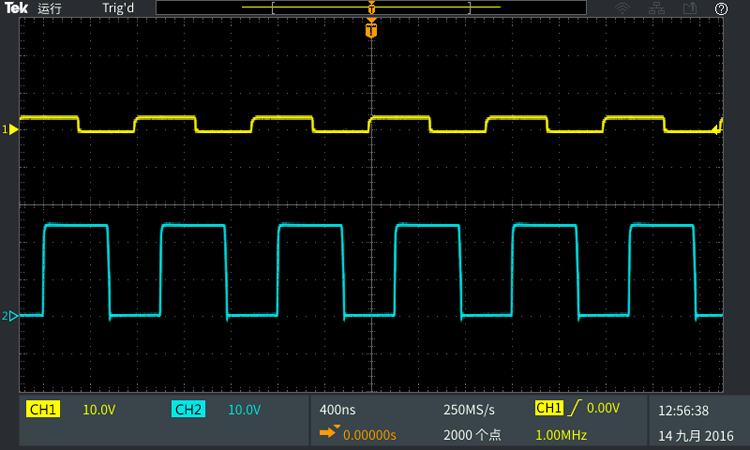Click the date 14 九月 2016
Viewport: 750px width, 450px height.
pos(695,436)
